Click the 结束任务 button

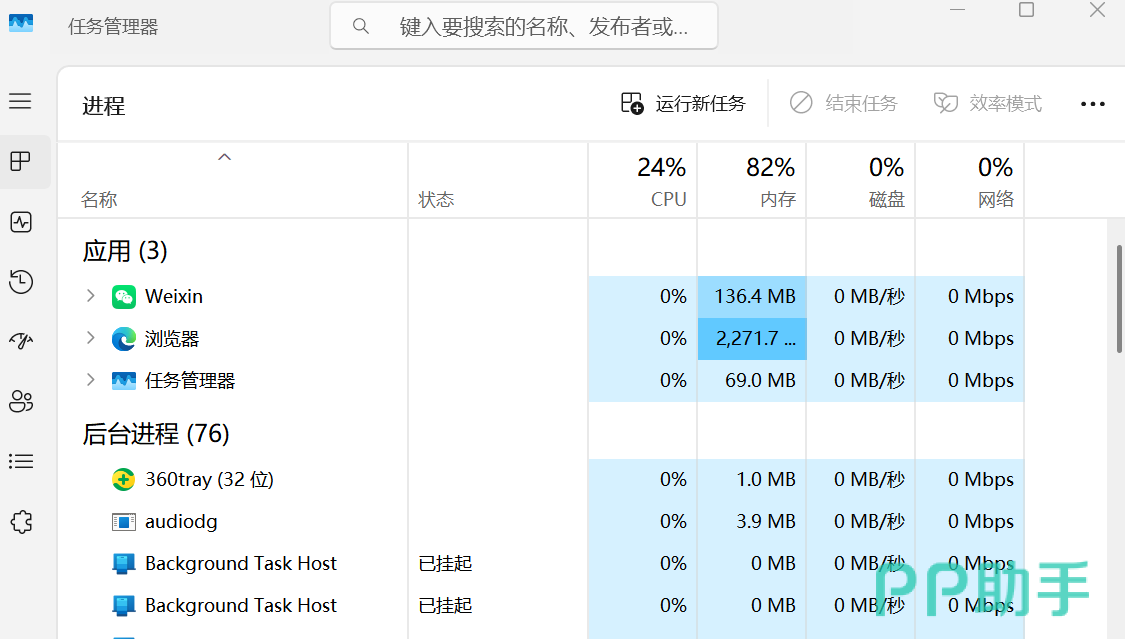(x=844, y=103)
